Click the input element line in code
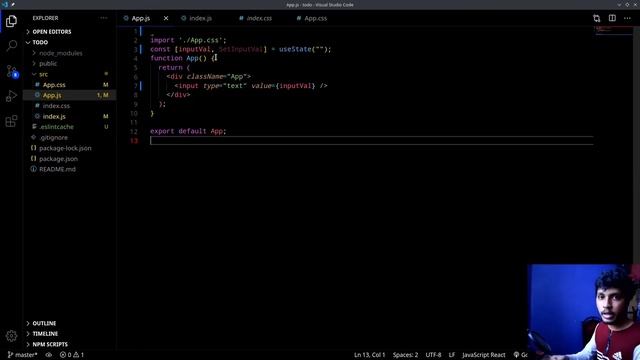Viewport: 640px width, 360px height. click(x=251, y=86)
